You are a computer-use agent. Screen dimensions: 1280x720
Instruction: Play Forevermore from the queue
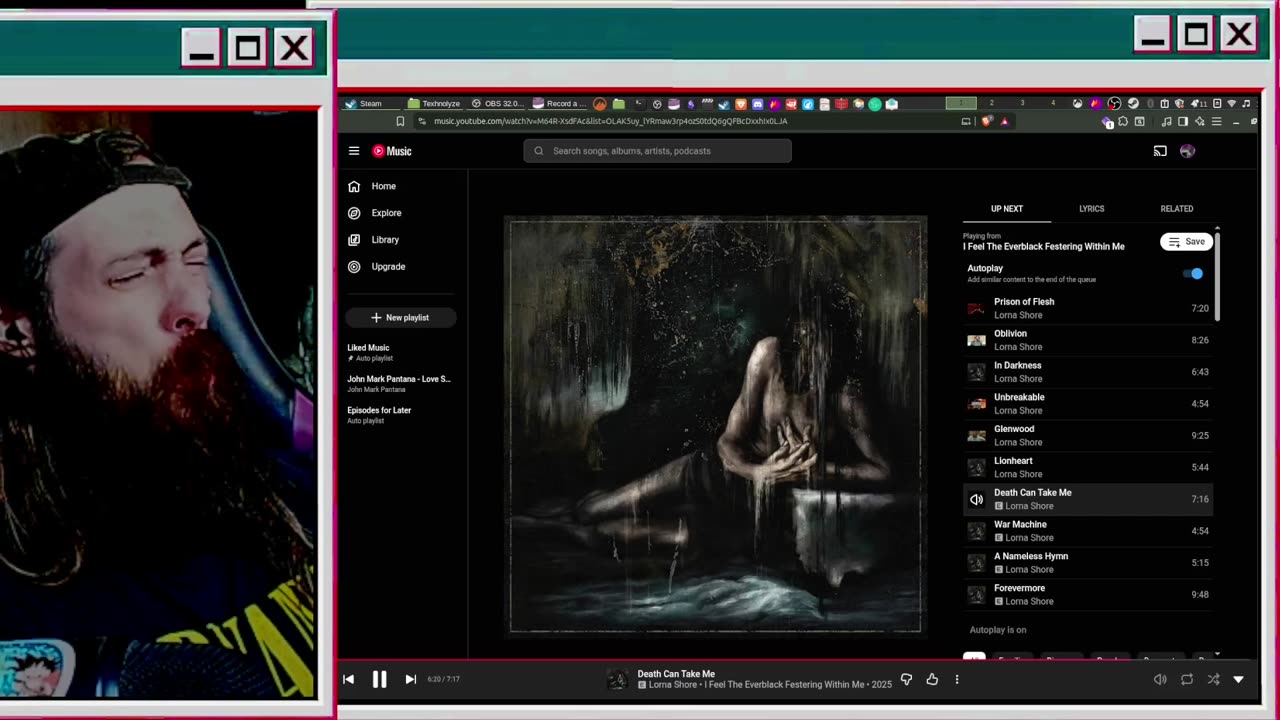pos(1087,595)
